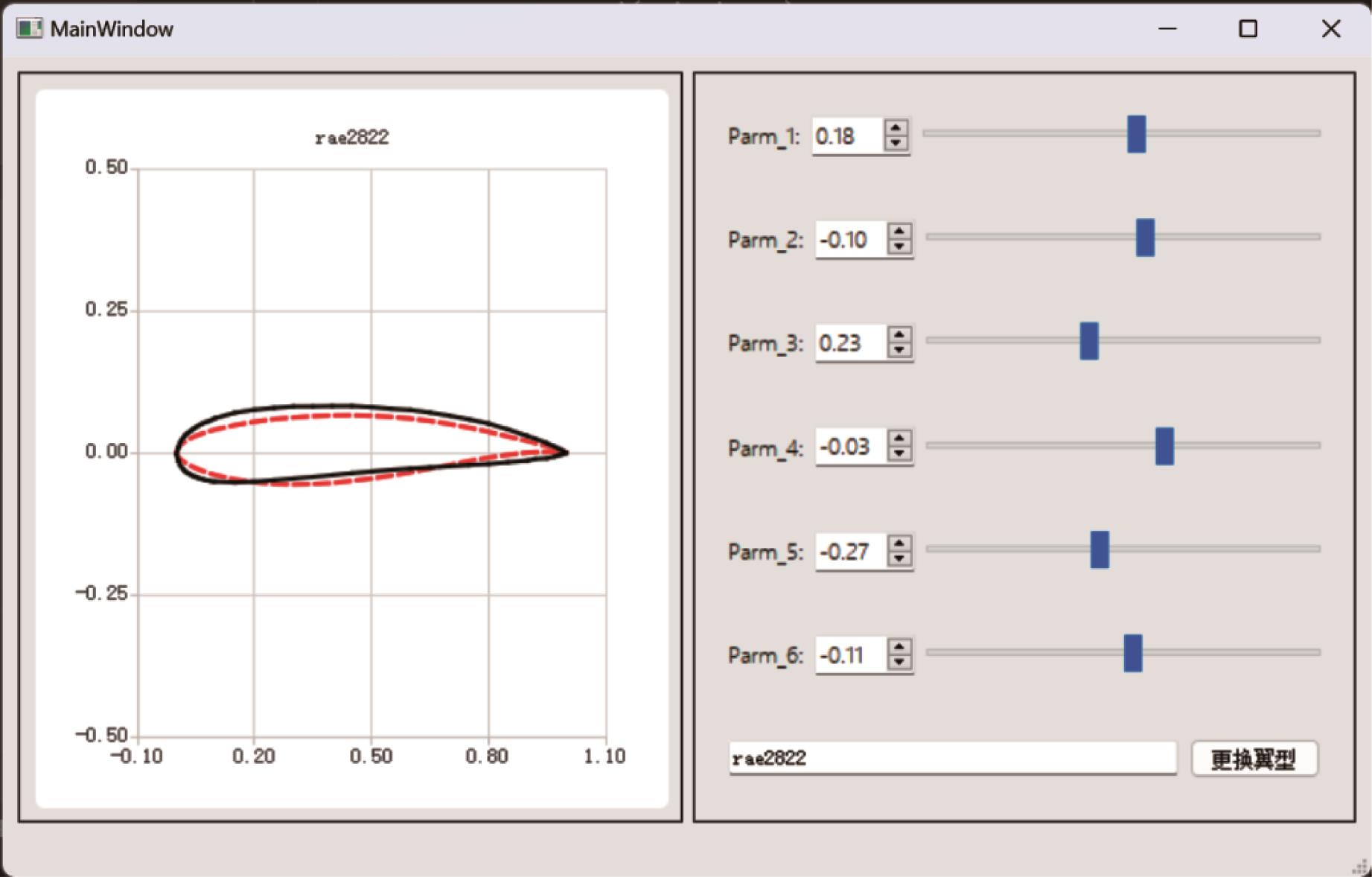
Task: Increase Parm_1 with the up arrow
Action: coord(896,128)
